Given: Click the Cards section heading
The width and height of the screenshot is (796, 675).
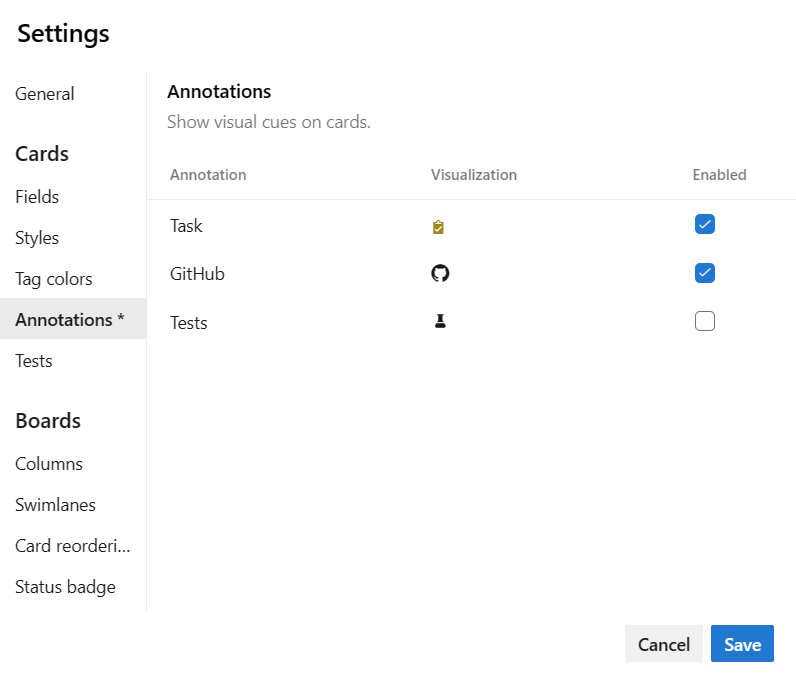Looking at the screenshot, I should pyautogui.click(x=42, y=154).
